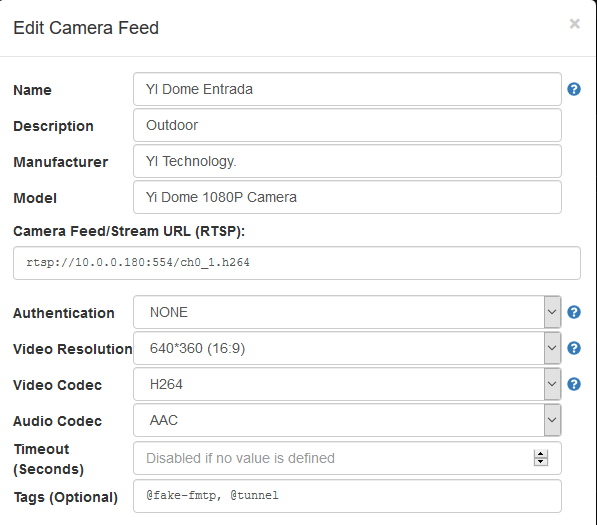Focus the Tags field with @fake-fmtp
Image resolution: width=597 pixels, height=525 pixels.
[347, 496]
